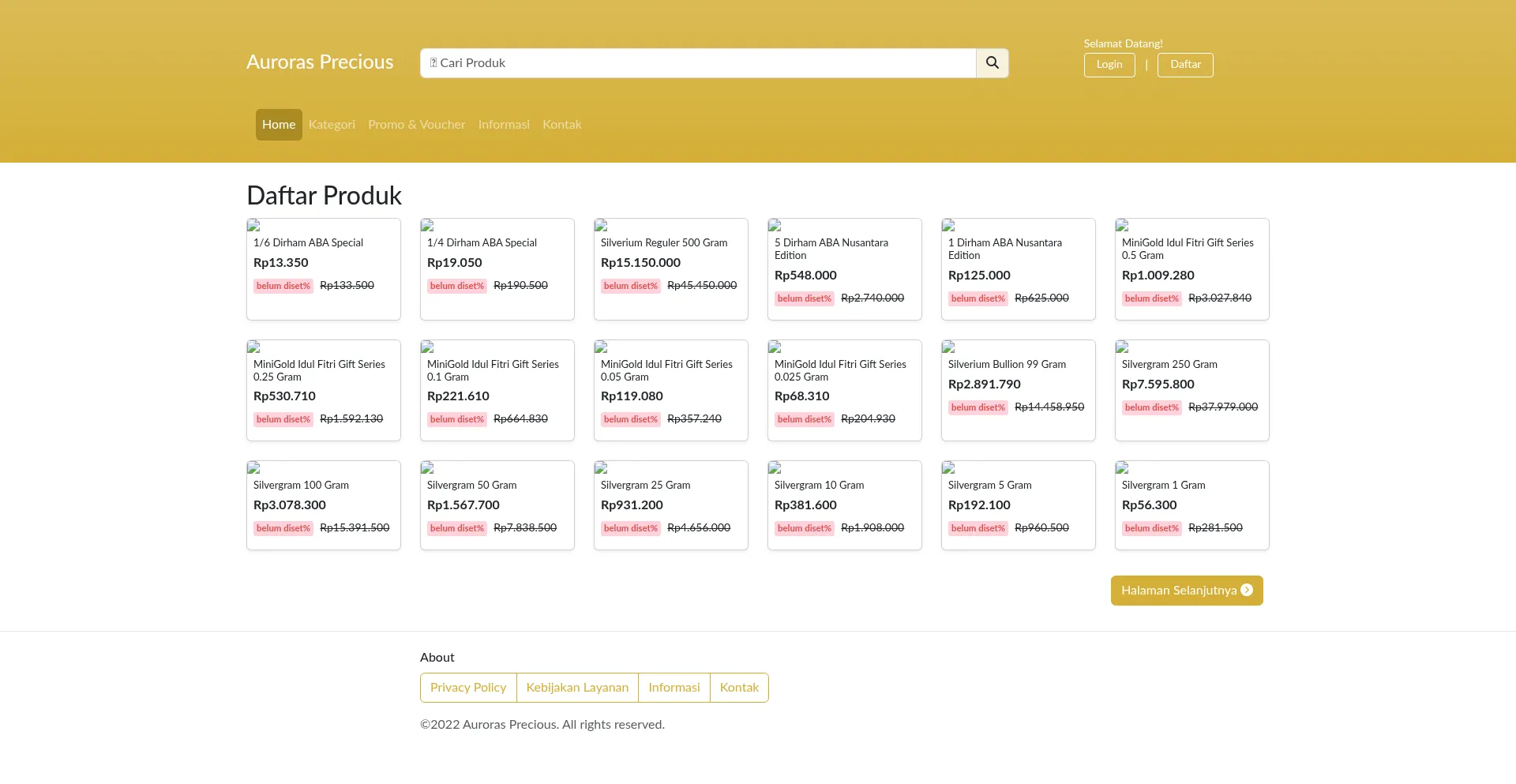Click the 1/6 Dirham ABA Special image

253,226
